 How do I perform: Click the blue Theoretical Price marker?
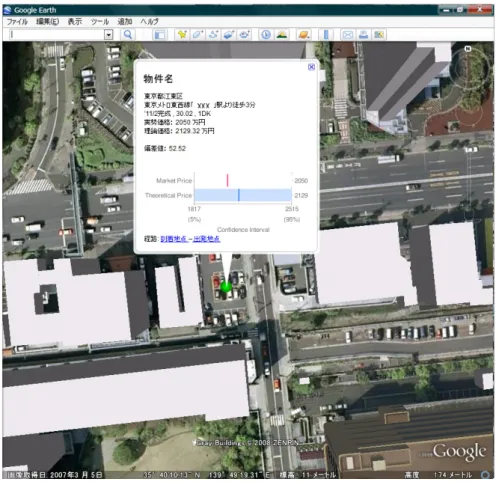[x=239, y=195]
